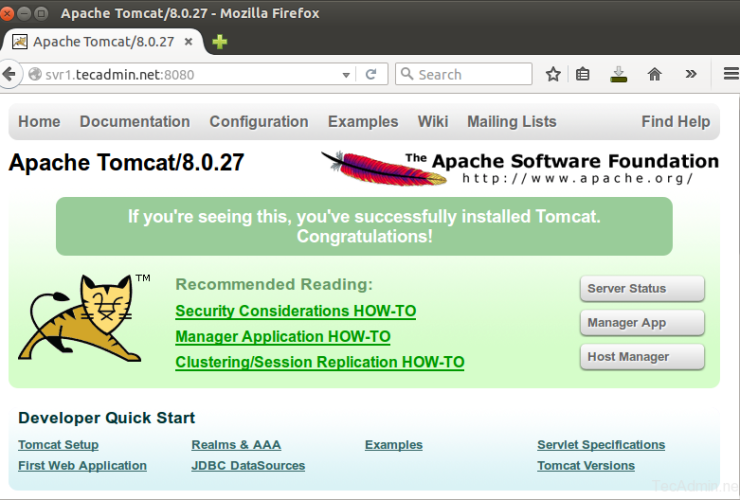Open Security Considerations HOW-TO link
Screen dimensions: 740x500
click(295, 311)
